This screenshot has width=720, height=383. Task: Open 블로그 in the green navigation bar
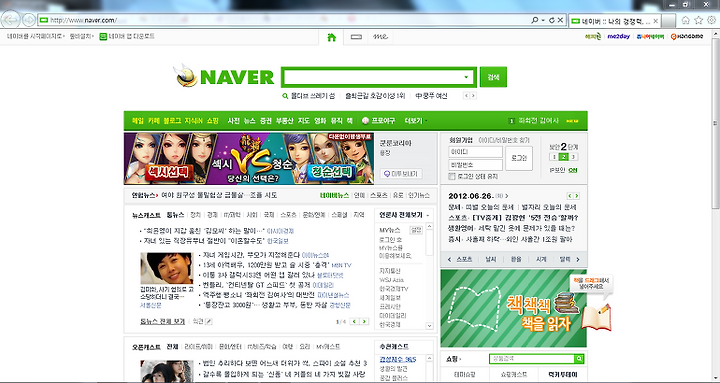[172, 121]
